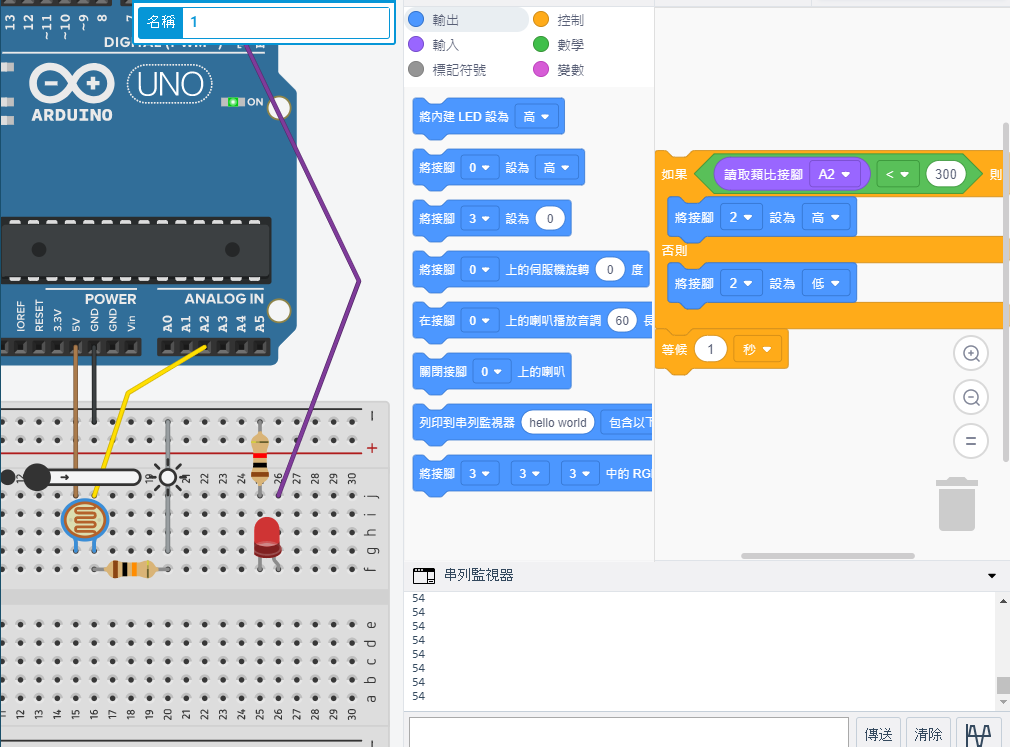
Task: Click the fit-to-view equals icon
Action: click(x=970, y=440)
